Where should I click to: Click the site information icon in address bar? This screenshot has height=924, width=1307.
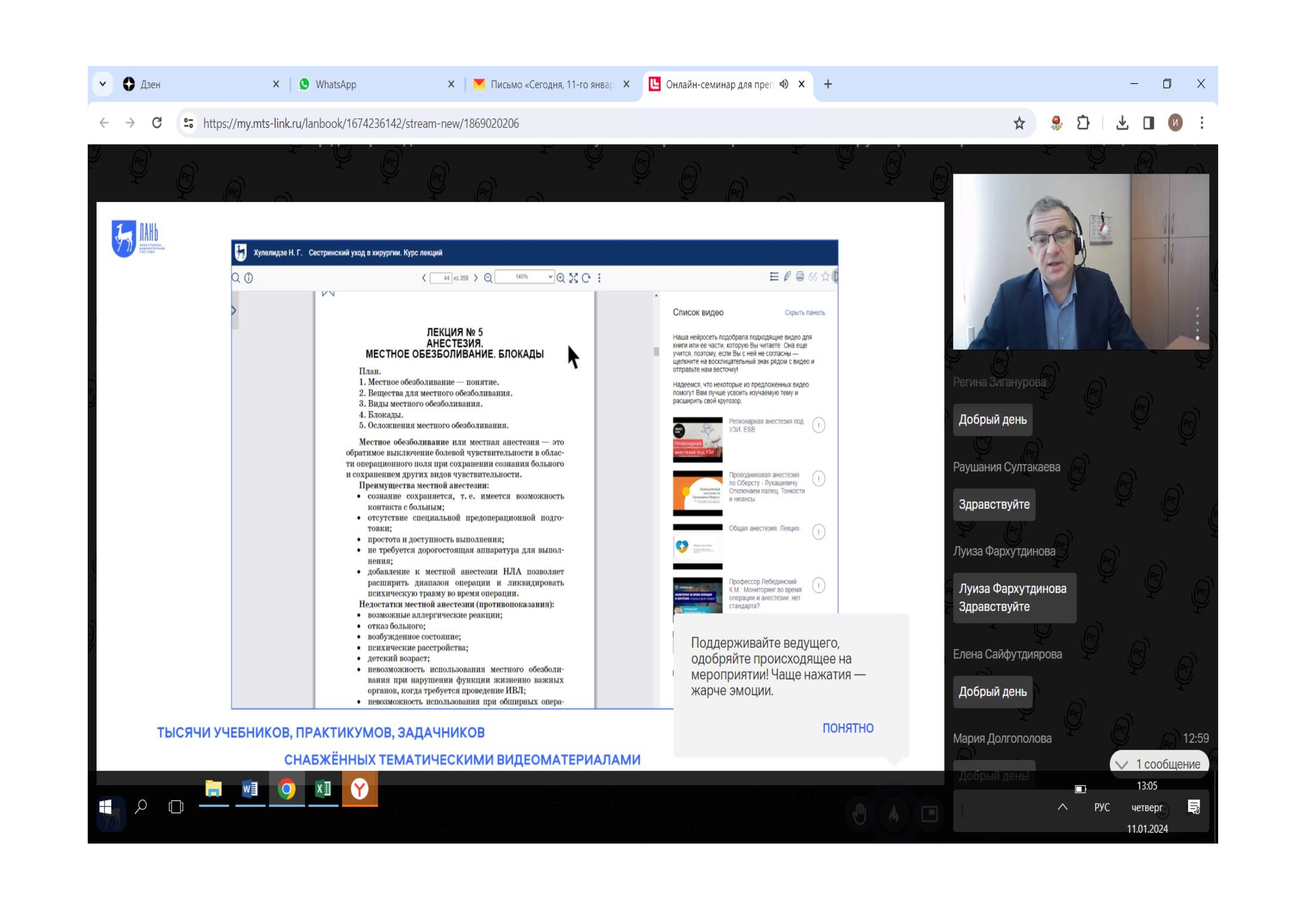coord(189,123)
